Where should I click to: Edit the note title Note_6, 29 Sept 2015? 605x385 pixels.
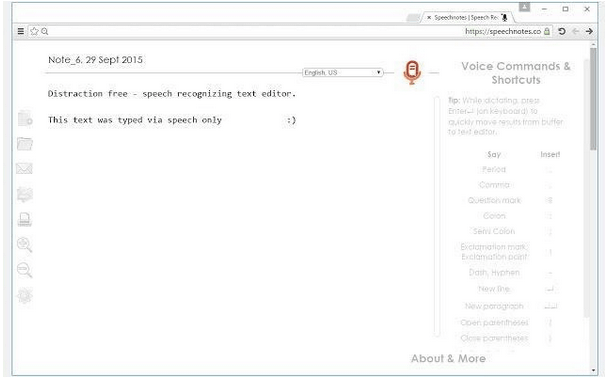[95, 60]
